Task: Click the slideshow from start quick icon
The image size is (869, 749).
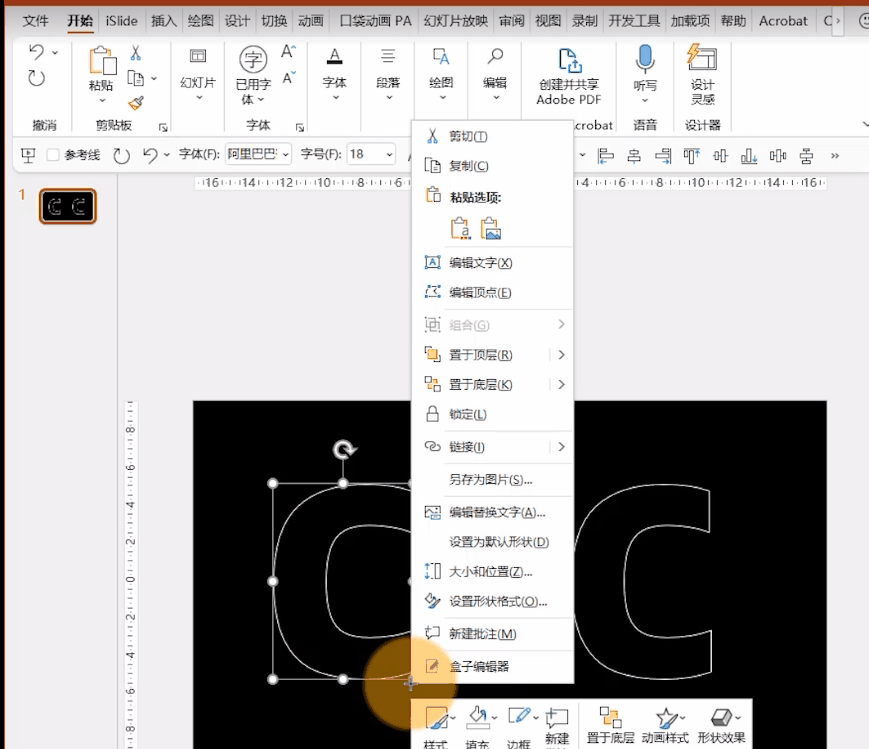Action: [28, 155]
